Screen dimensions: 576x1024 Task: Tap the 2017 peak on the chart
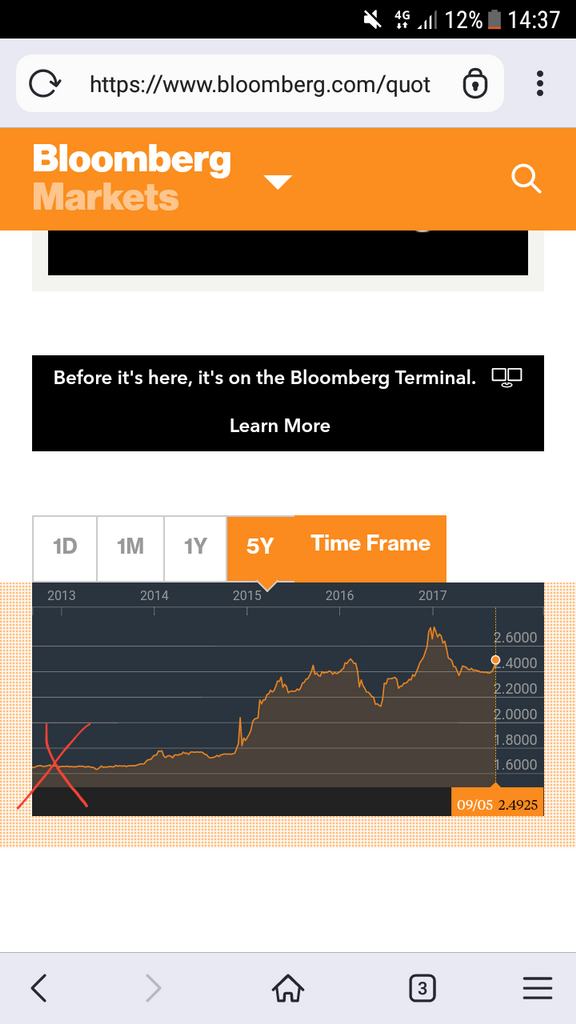pos(431,630)
